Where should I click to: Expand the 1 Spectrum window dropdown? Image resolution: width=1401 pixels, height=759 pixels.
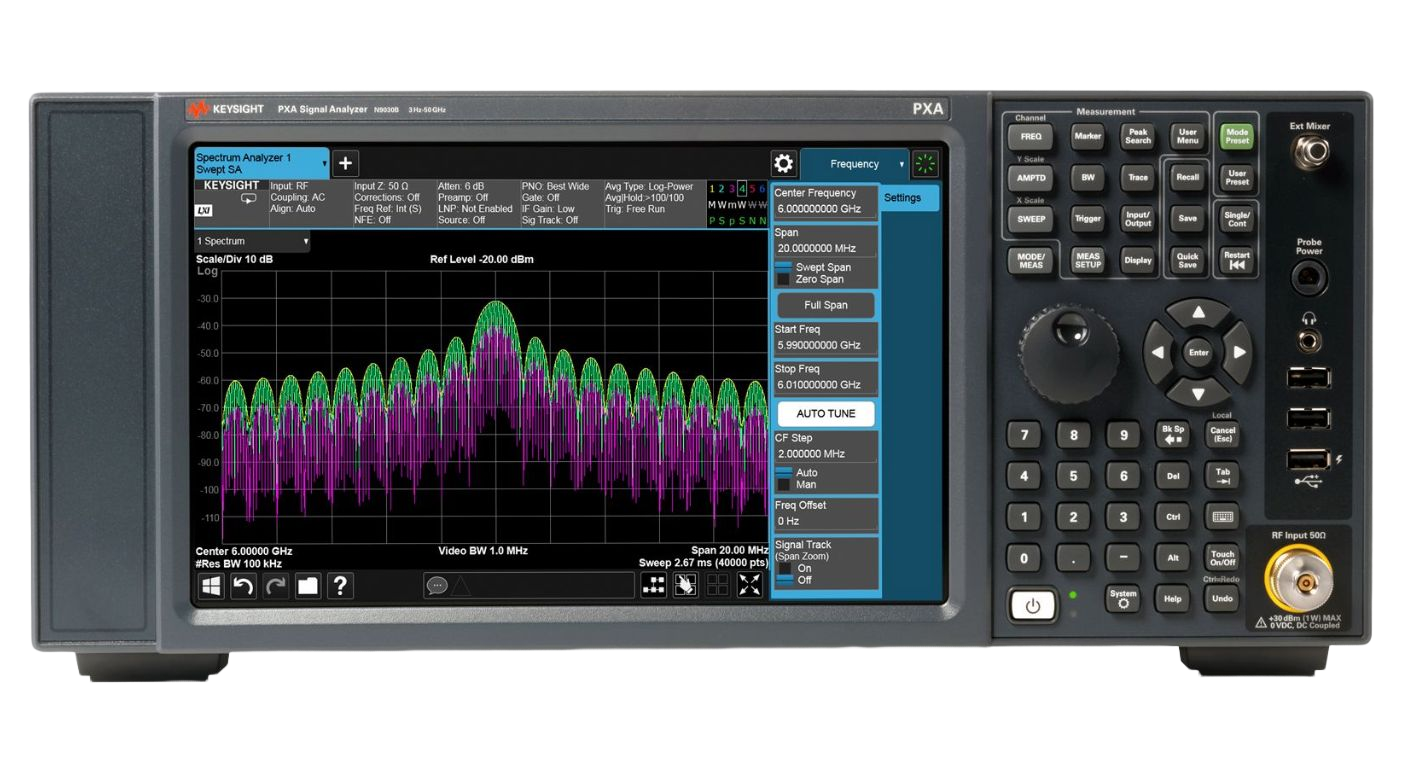[252, 241]
